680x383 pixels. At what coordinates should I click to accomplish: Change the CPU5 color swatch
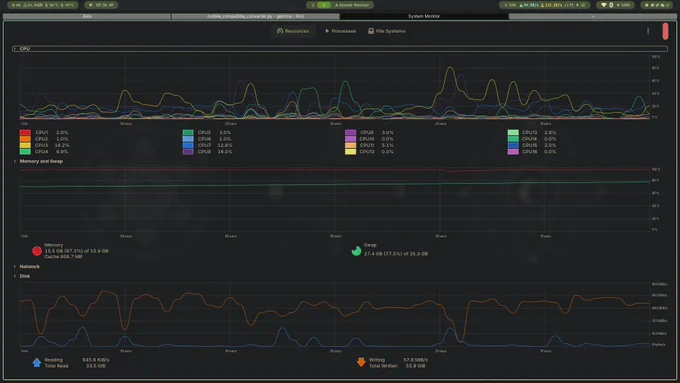pos(188,133)
